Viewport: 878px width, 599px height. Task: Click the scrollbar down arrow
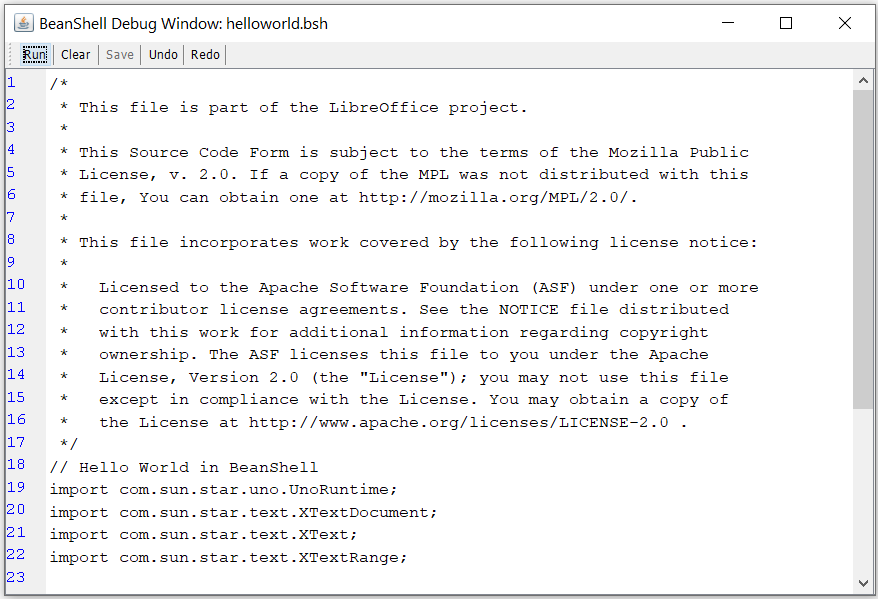pos(864,582)
